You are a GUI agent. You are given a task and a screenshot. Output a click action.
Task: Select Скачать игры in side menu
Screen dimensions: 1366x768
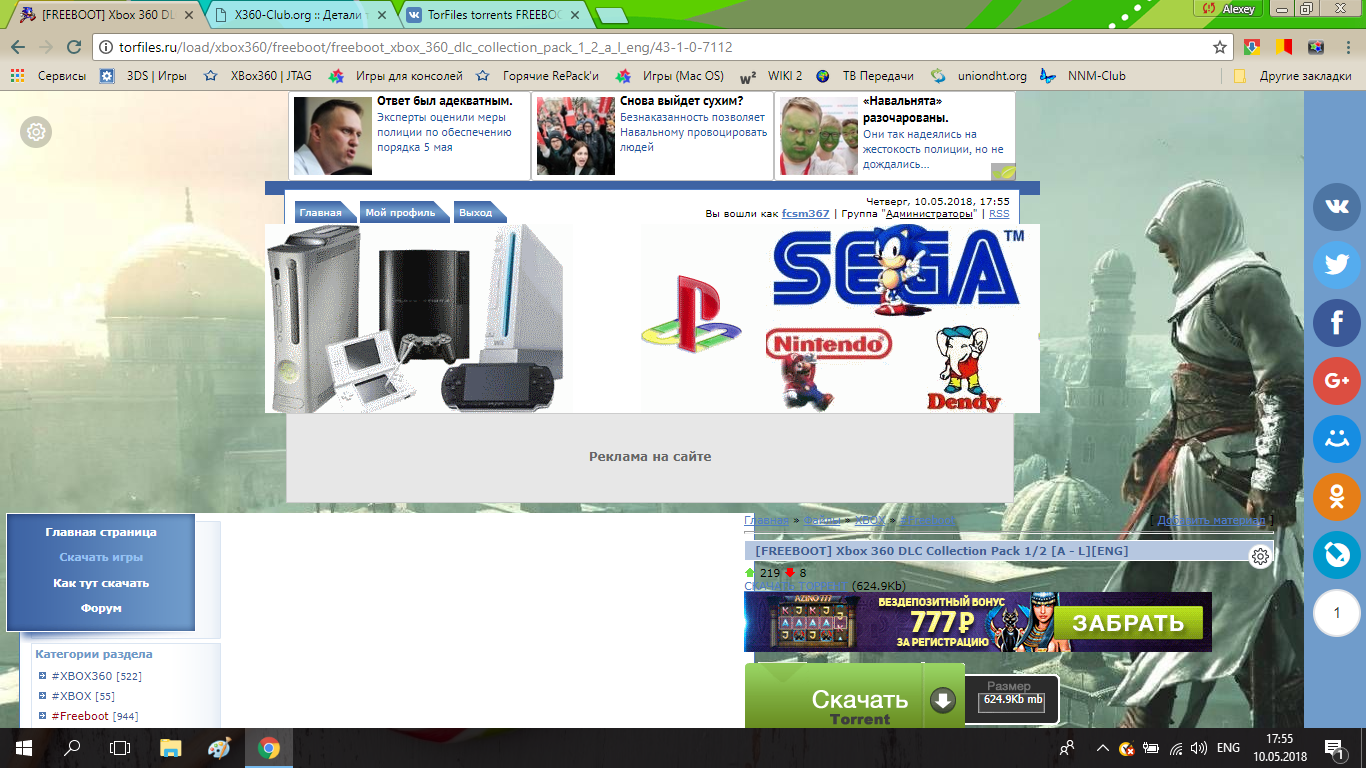tap(100, 557)
